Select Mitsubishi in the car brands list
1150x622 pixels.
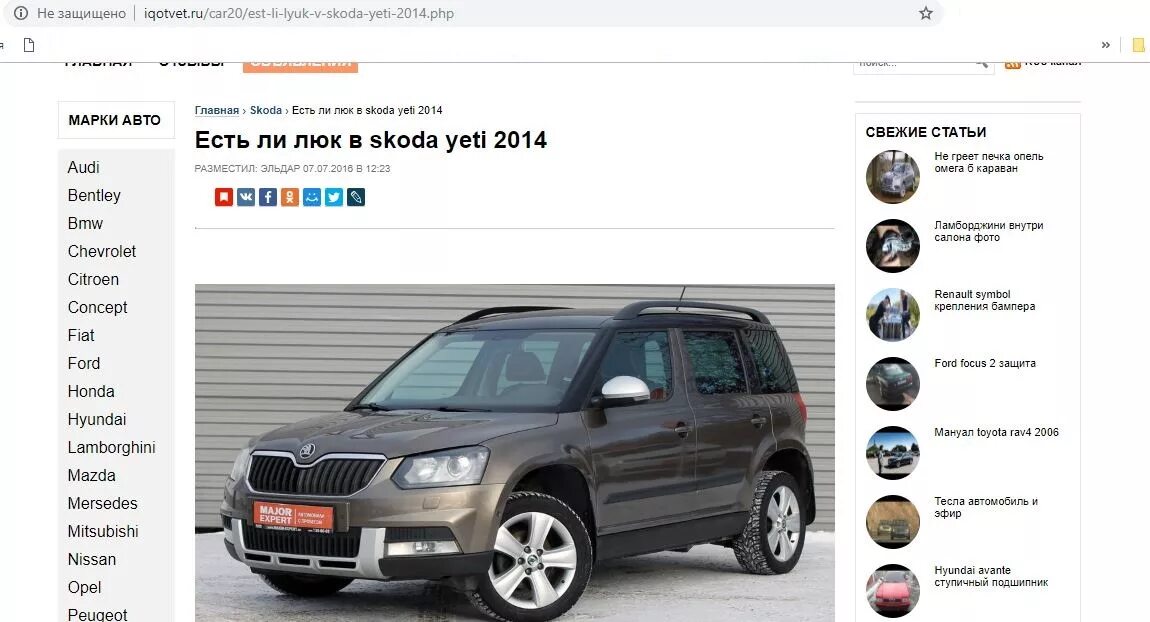(103, 531)
